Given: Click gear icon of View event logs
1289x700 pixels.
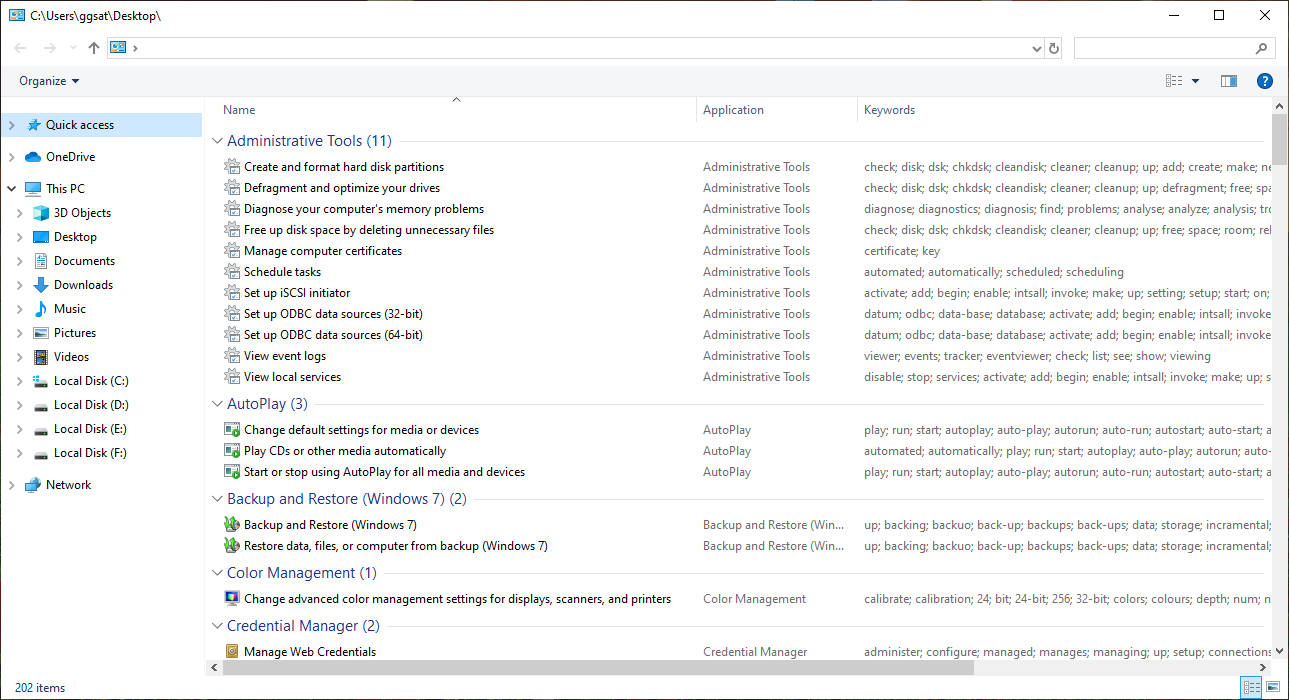Looking at the screenshot, I should pos(233,356).
